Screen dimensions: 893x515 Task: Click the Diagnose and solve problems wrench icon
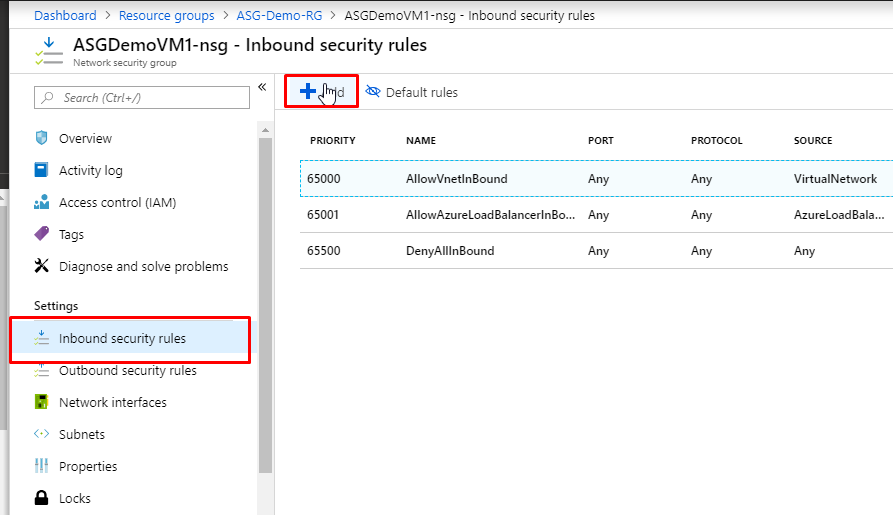pyautogui.click(x=41, y=266)
